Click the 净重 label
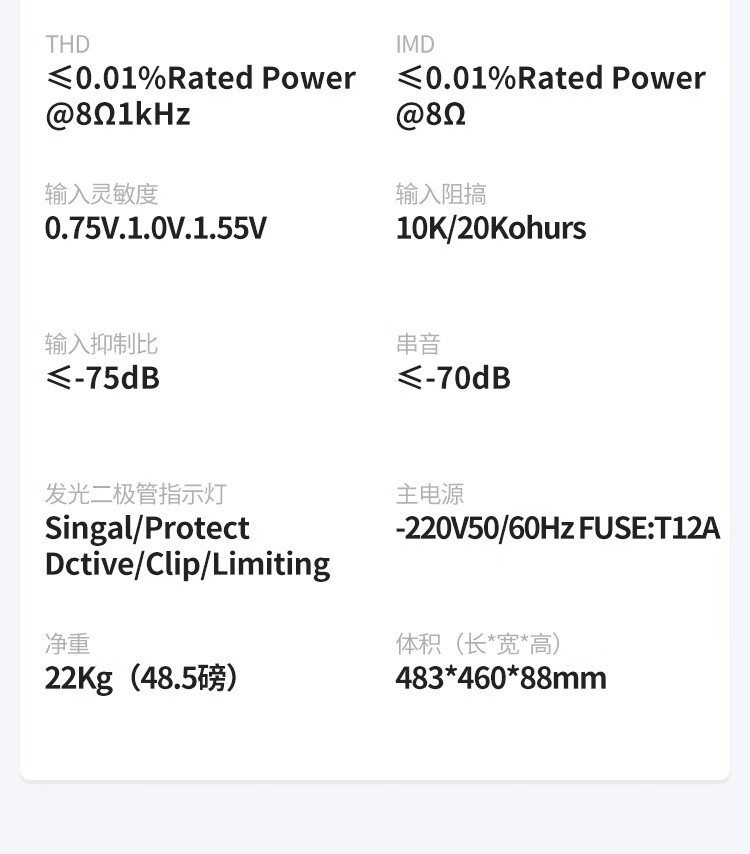Image resolution: width=750 pixels, height=854 pixels. coord(67,644)
